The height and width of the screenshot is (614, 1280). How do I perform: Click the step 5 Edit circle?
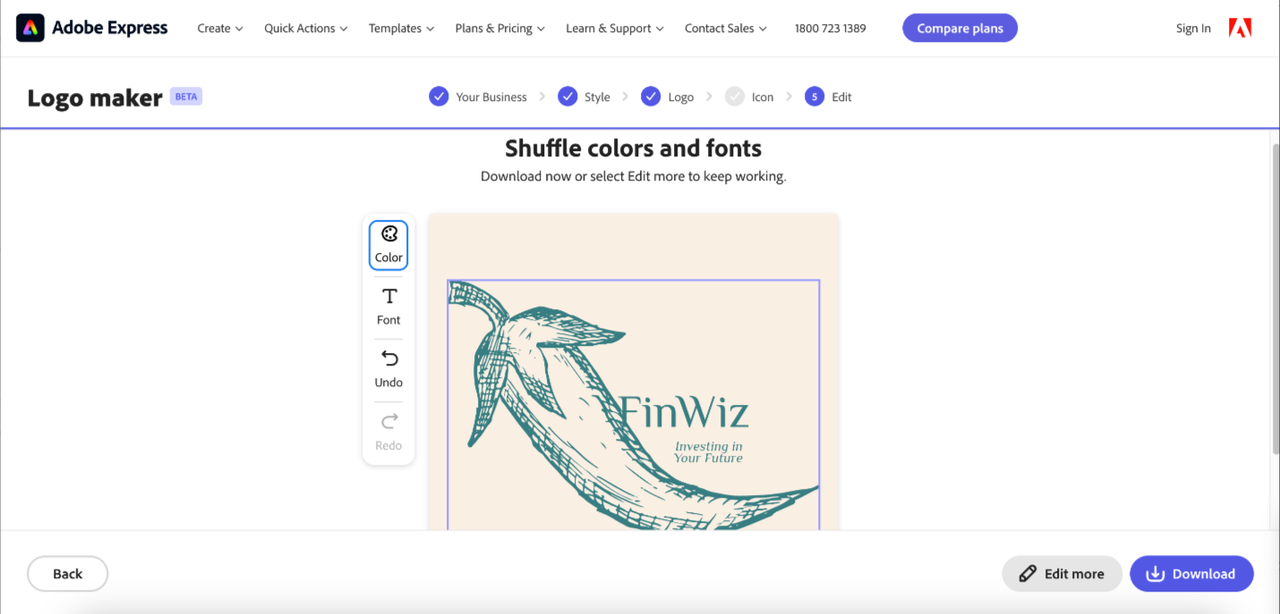(x=814, y=97)
